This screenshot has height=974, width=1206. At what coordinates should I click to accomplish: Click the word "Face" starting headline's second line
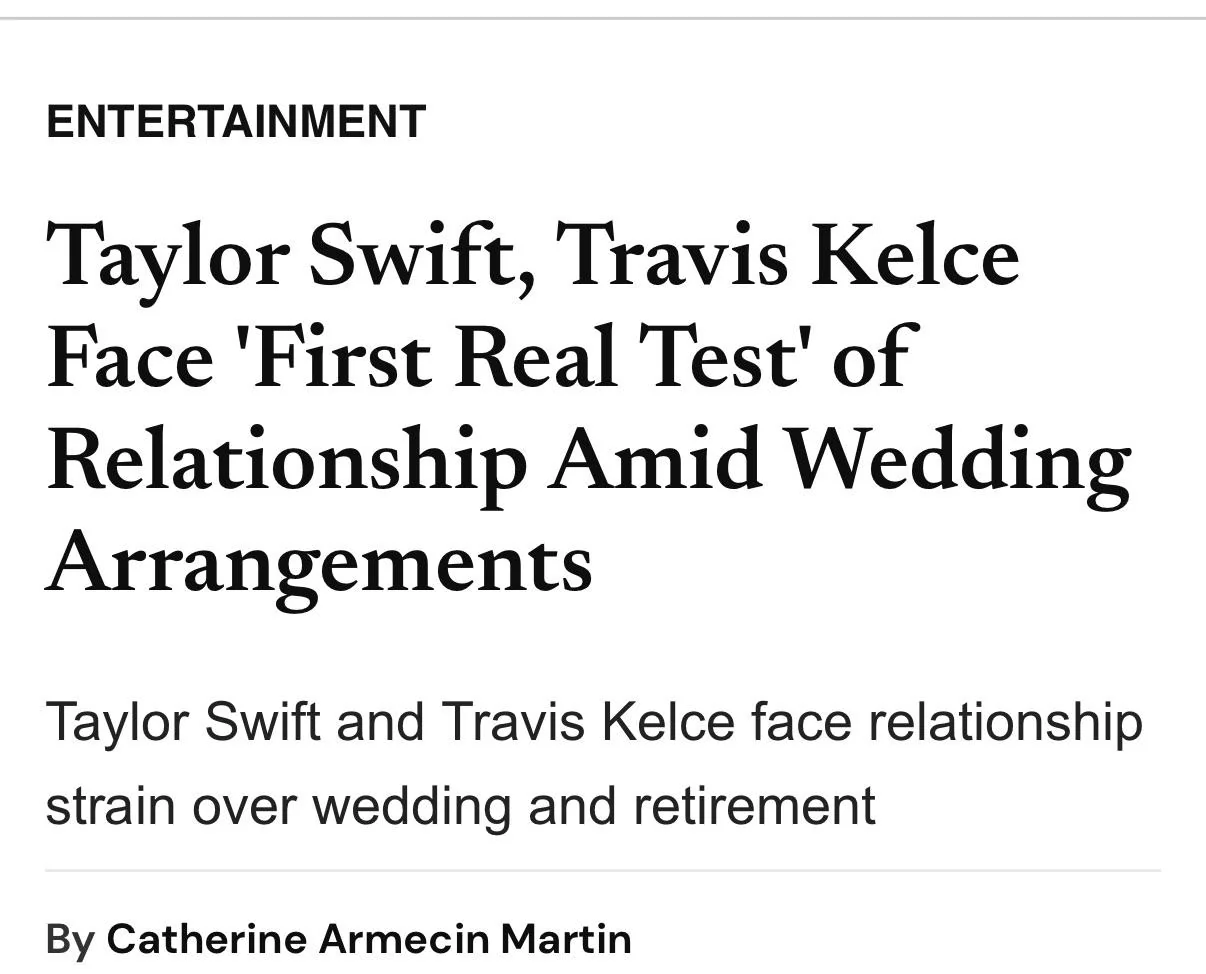pos(130,358)
